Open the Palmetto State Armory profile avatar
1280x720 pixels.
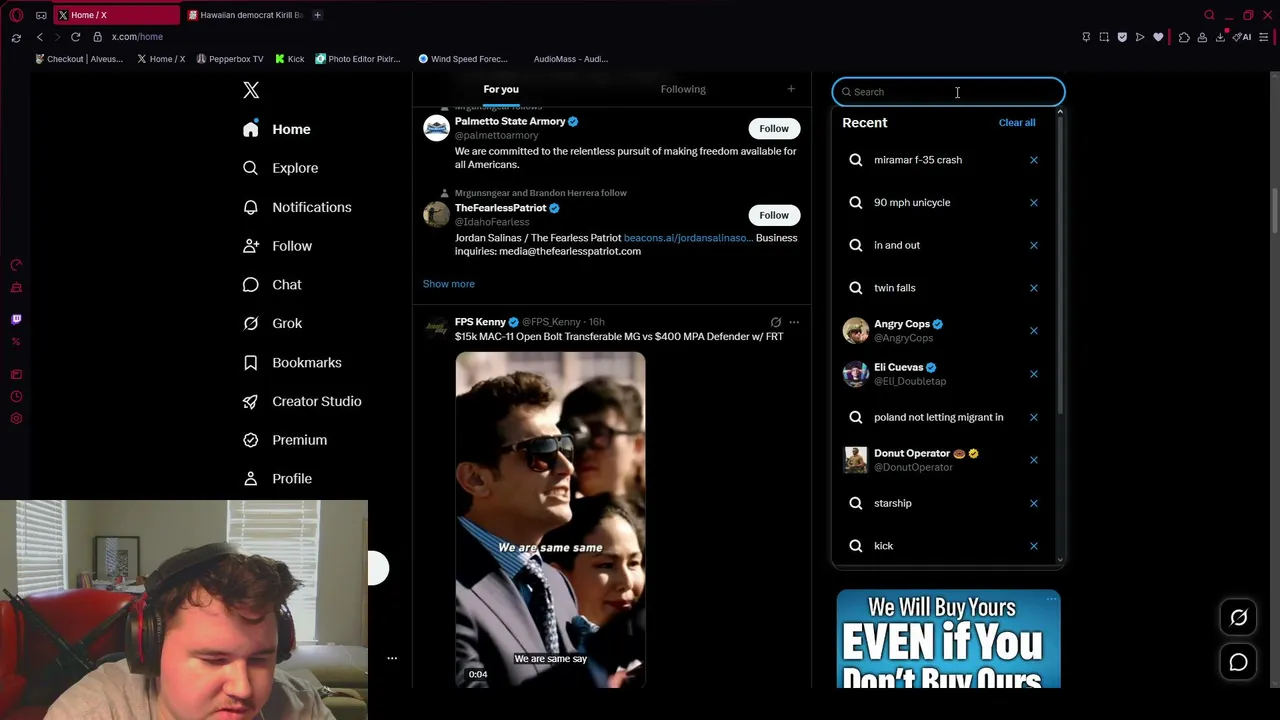(436, 128)
